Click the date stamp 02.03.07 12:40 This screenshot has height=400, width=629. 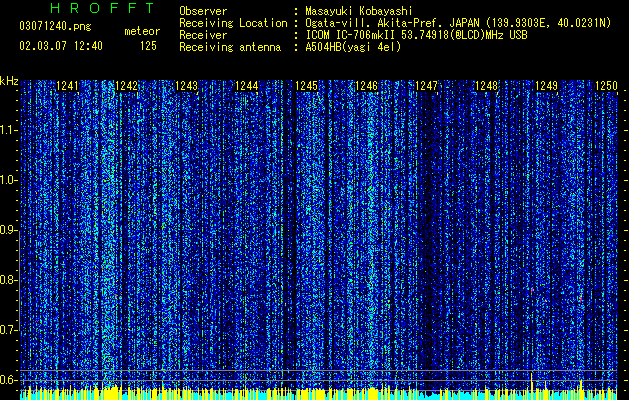61,46
